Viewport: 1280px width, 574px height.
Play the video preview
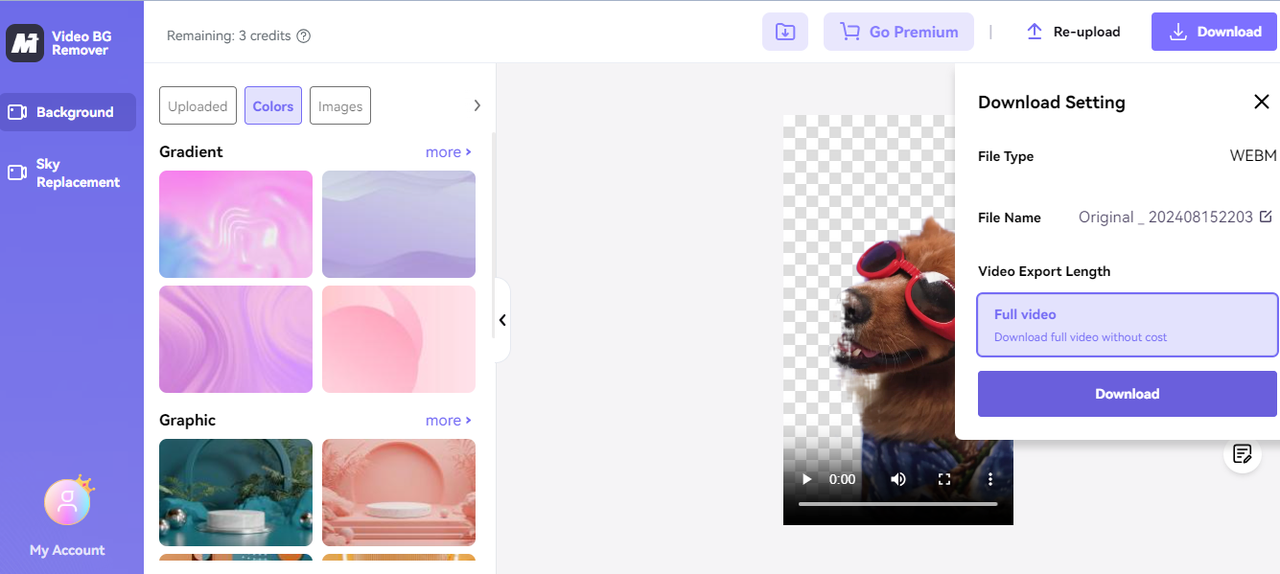click(x=807, y=479)
